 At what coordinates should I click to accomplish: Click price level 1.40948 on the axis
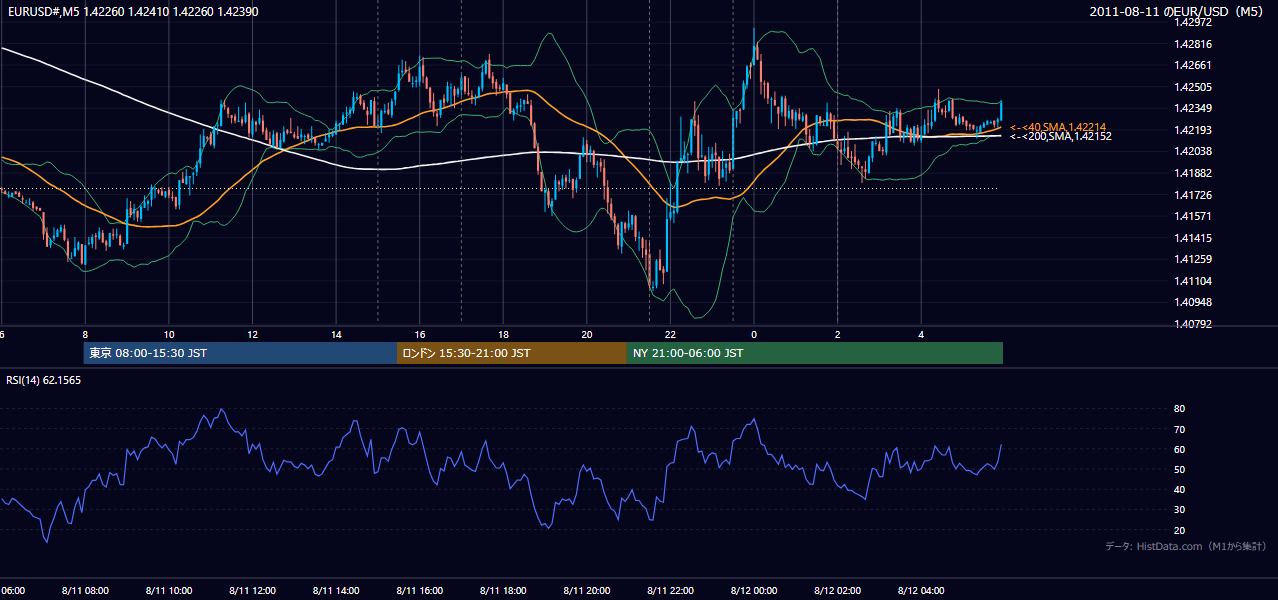coord(1193,302)
